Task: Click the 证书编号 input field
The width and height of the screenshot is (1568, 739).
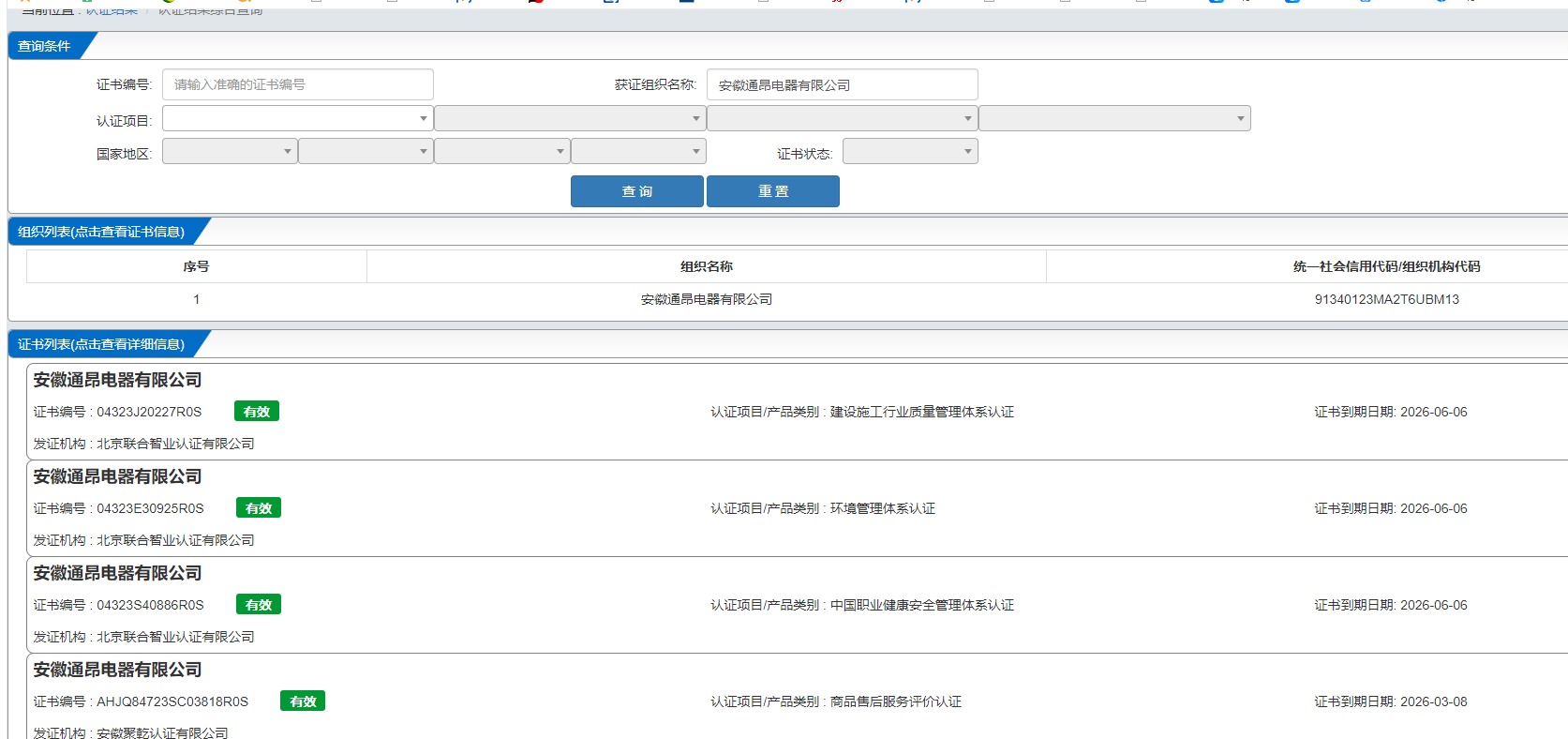Action: point(297,84)
